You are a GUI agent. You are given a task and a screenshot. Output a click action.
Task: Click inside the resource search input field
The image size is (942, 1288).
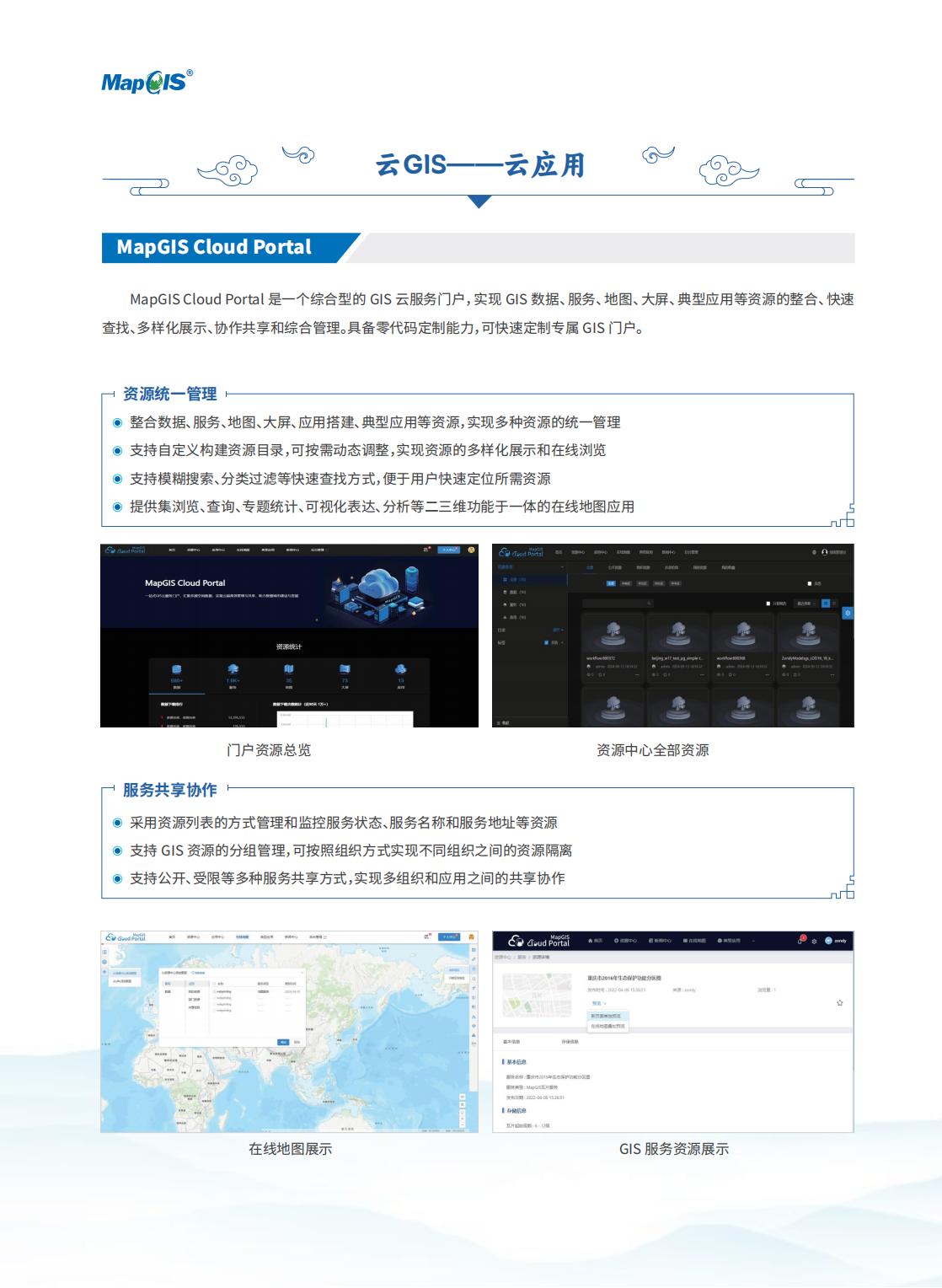tap(618, 604)
